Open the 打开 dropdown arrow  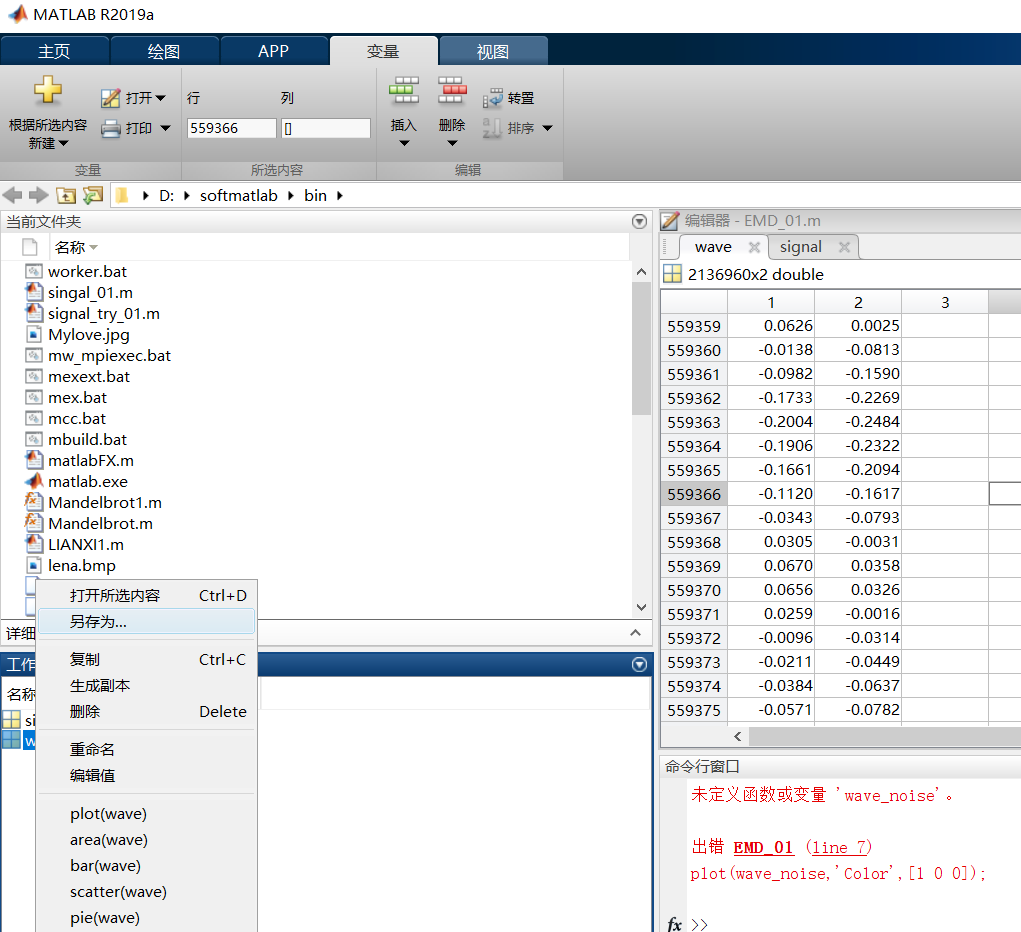(x=160, y=98)
